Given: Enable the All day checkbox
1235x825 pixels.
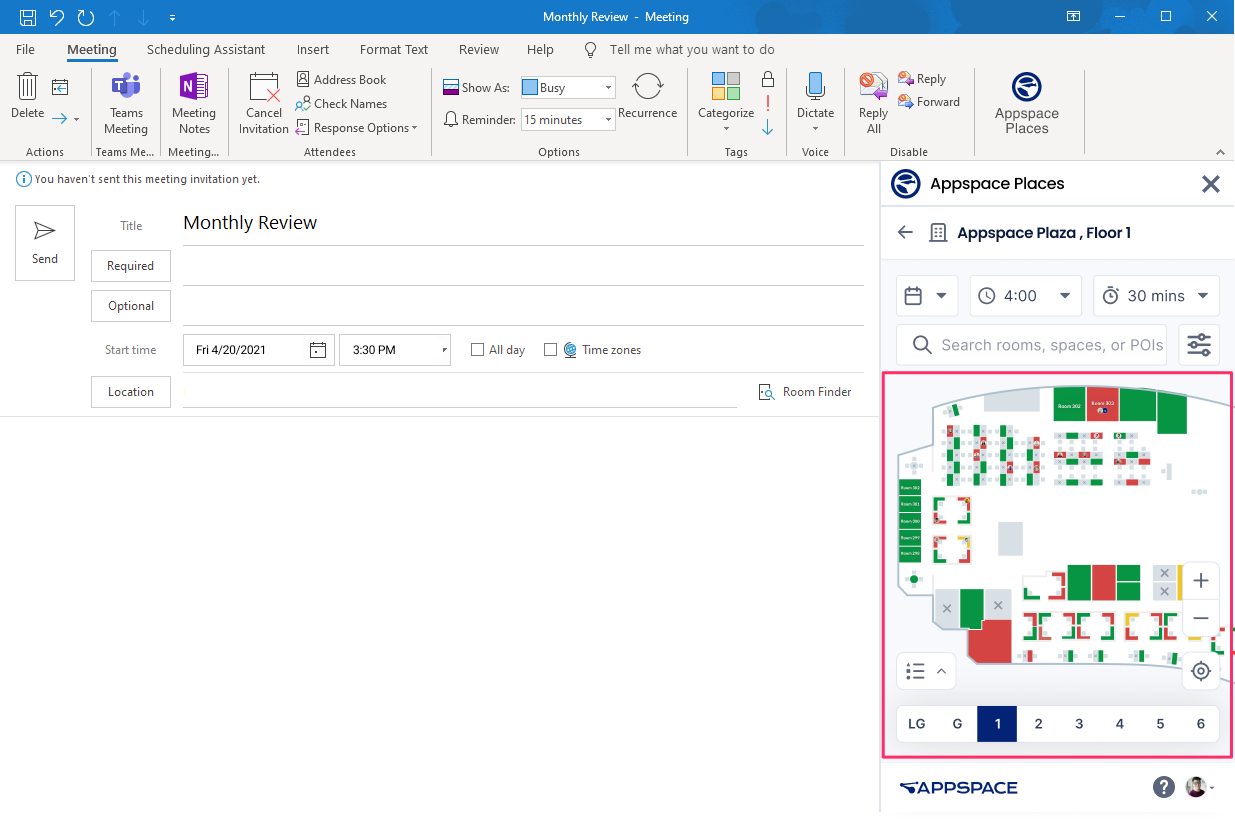Looking at the screenshot, I should click(478, 350).
